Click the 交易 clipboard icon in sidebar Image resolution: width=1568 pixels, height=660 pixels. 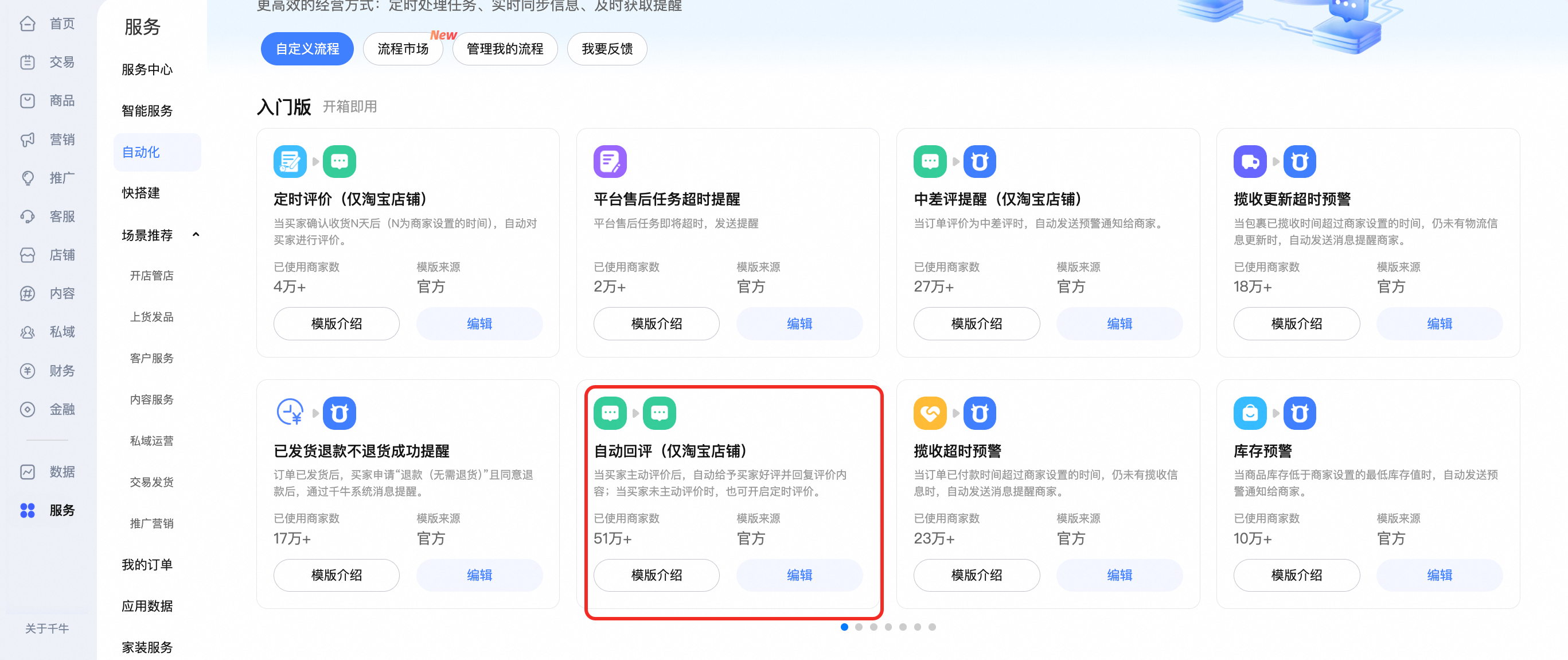(x=28, y=62)
